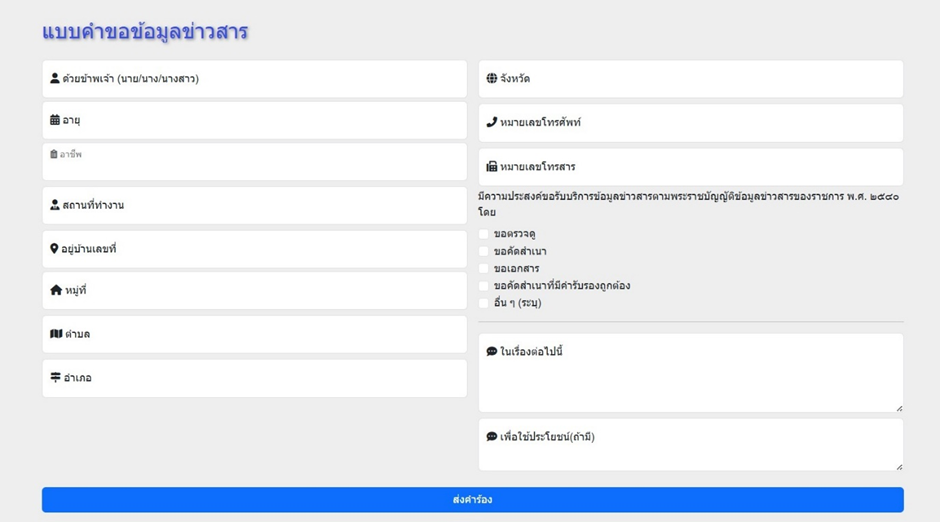Viewport: 940px width, 522px height.
Task: Click the person icon beside ด้วยข้าพเจ้า field
Action: pyautogui.click(x=55, y=79)
